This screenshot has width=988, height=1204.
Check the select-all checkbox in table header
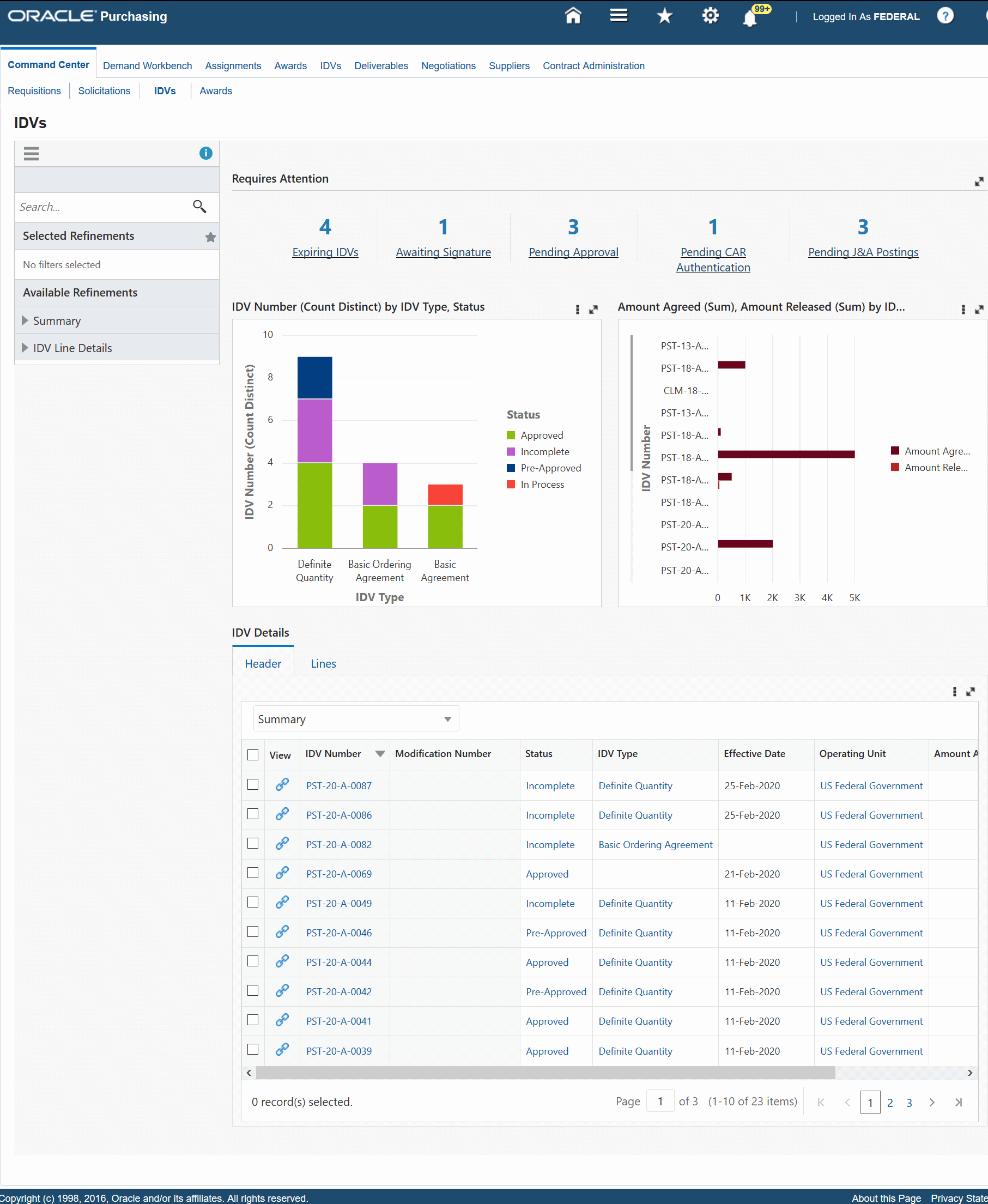point(253,755)
